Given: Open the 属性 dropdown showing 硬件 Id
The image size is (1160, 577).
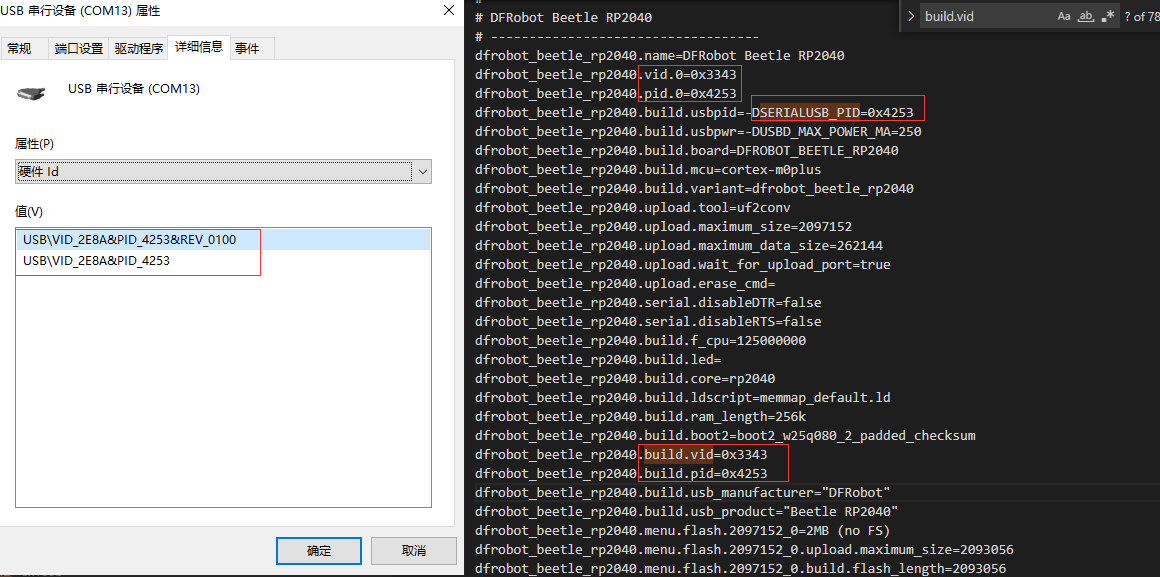Looking at the screenshot, I should (223, 172).
